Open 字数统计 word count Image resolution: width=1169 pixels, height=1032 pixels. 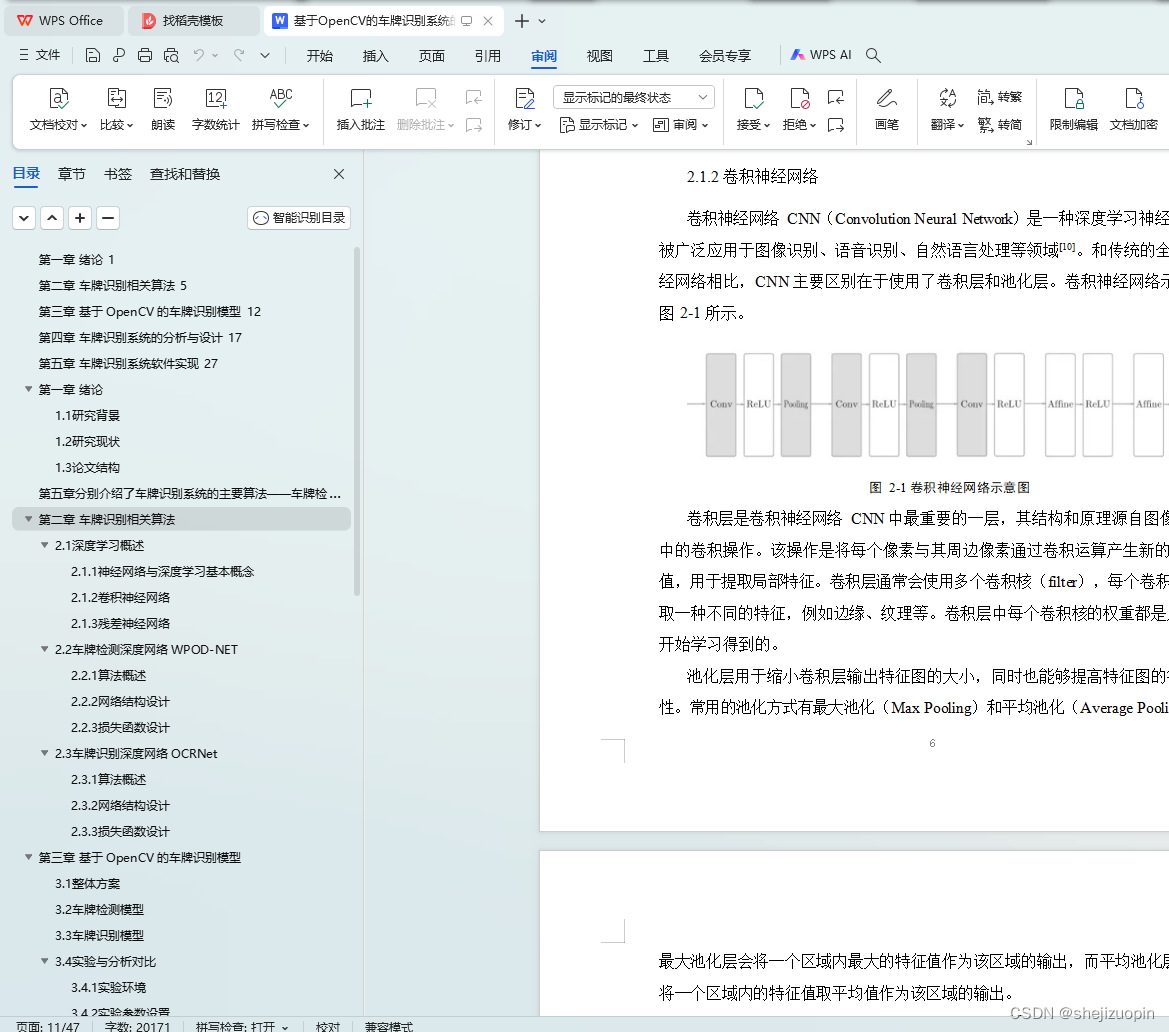pyautogui.click(x=215, y=109)
